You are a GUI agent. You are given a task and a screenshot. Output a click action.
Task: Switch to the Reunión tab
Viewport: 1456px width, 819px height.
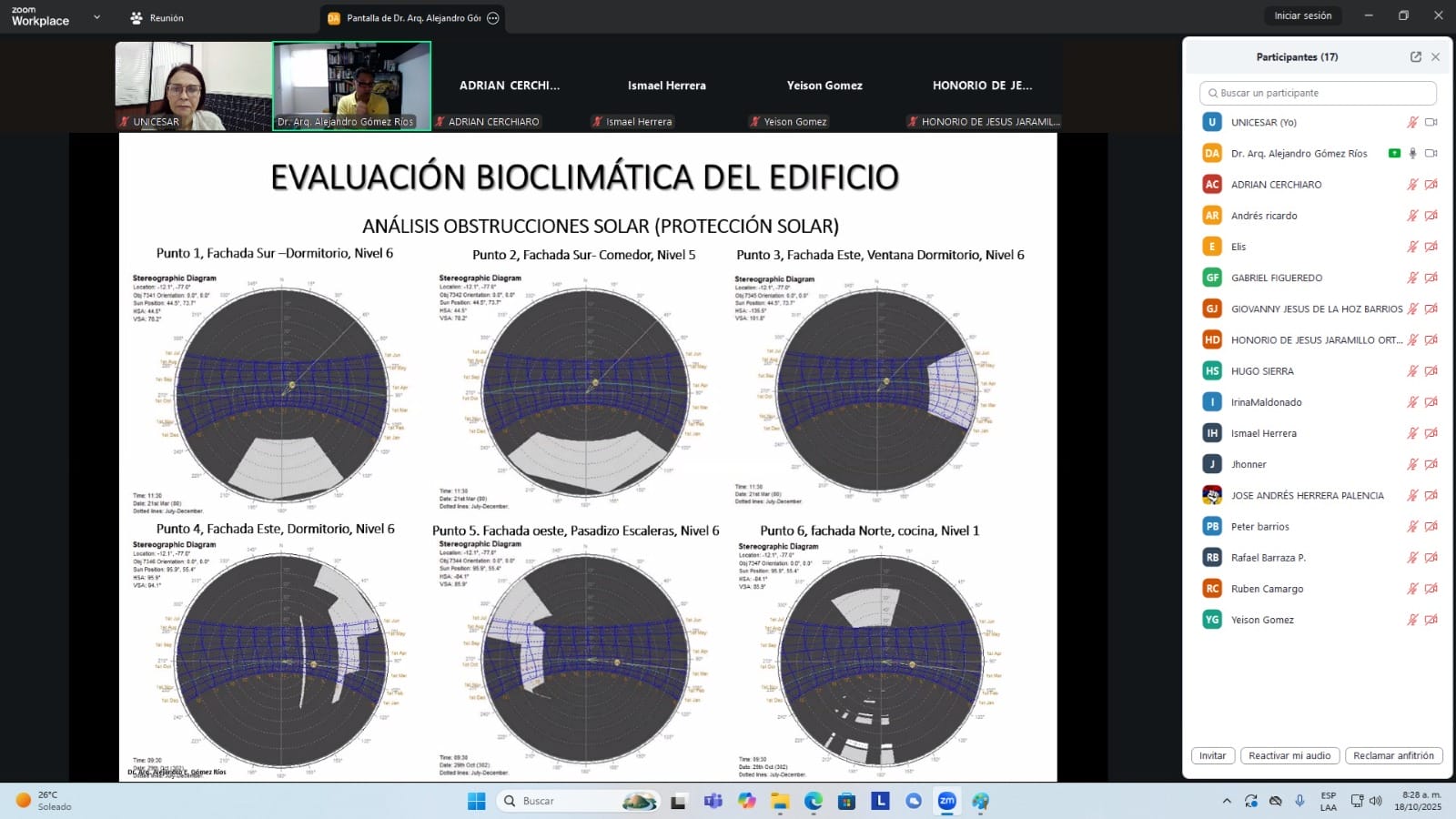157,18
